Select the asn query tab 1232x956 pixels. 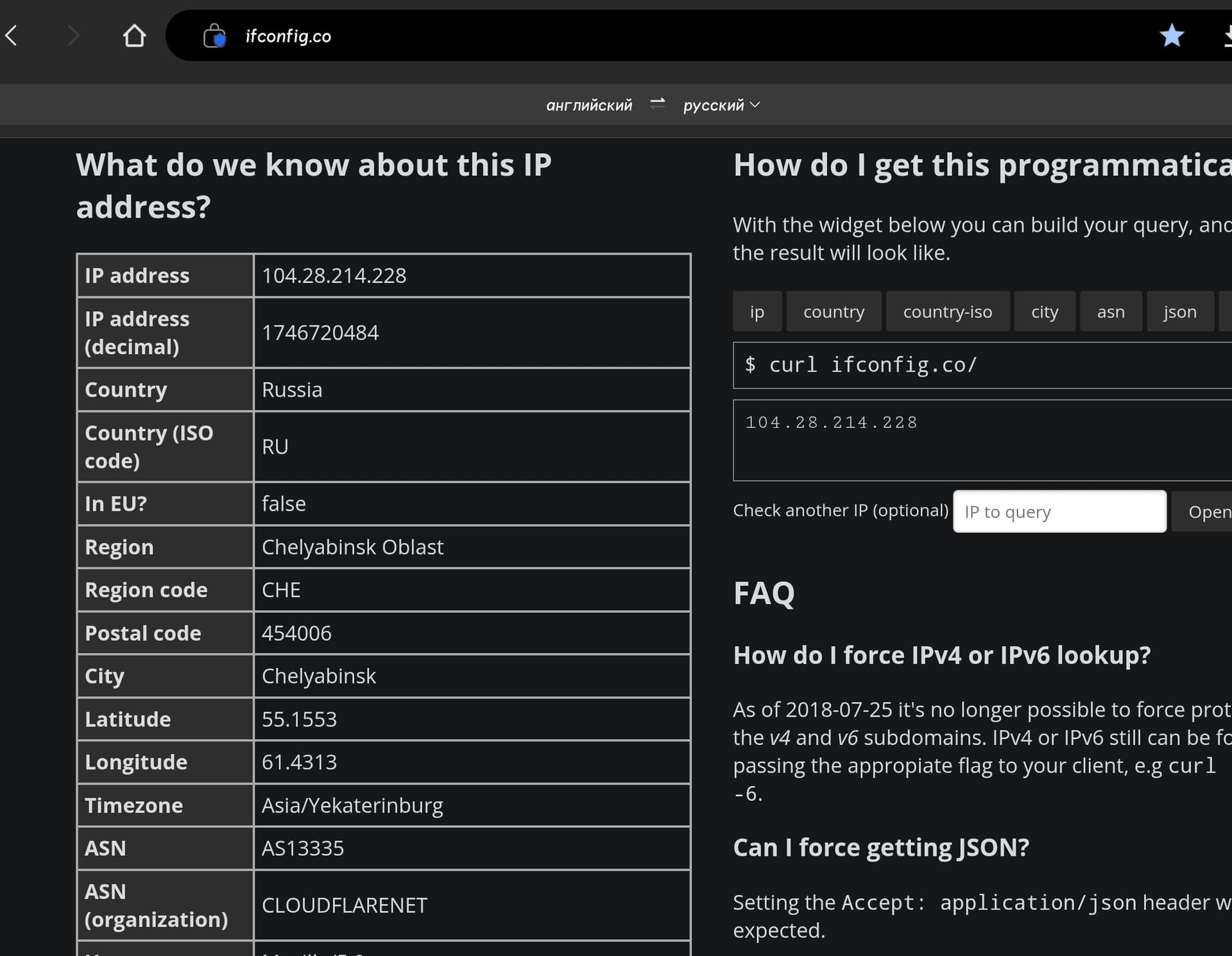1111,312
